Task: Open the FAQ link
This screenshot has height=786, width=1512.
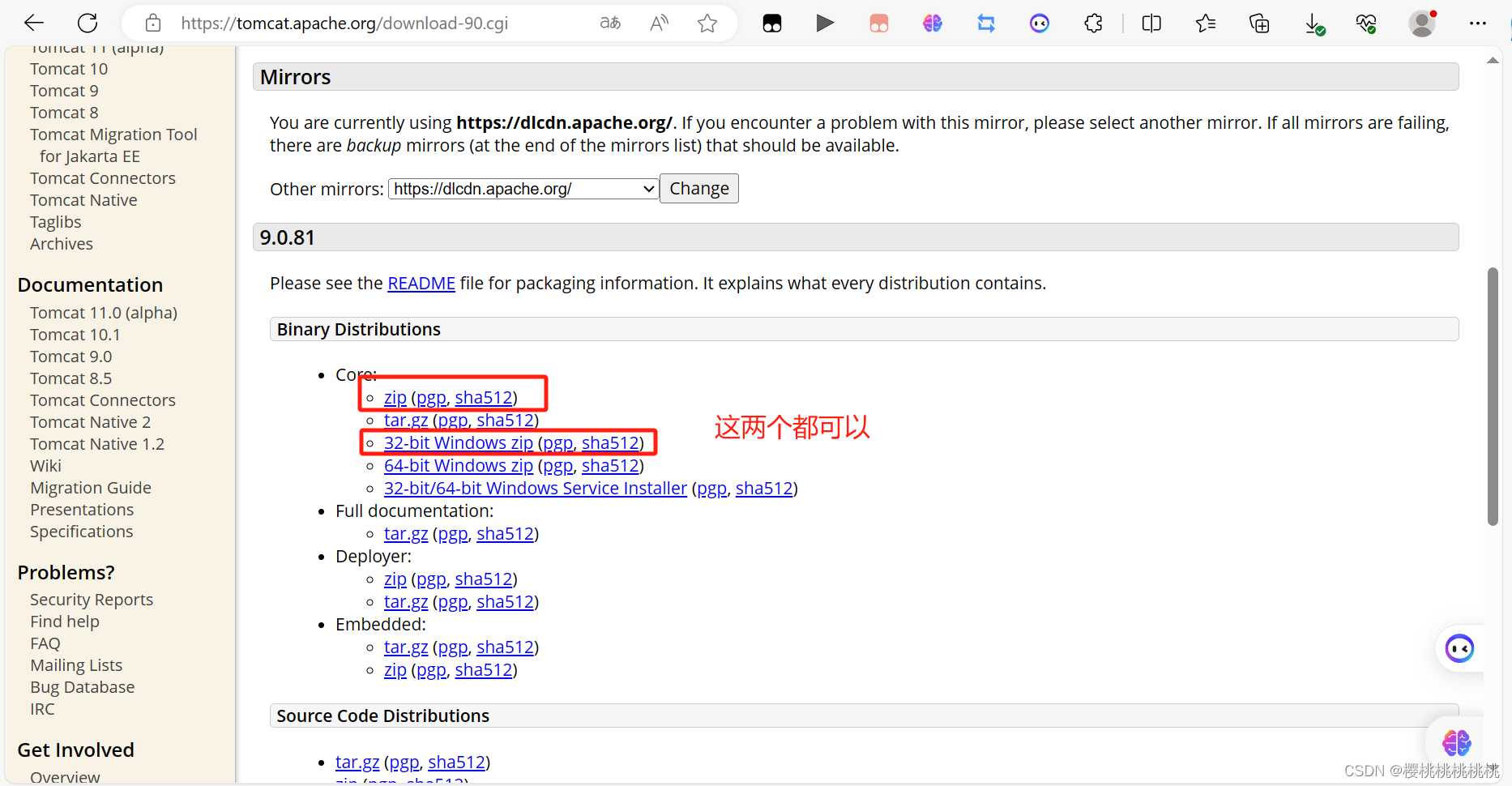Action: [x=45, y=643]
